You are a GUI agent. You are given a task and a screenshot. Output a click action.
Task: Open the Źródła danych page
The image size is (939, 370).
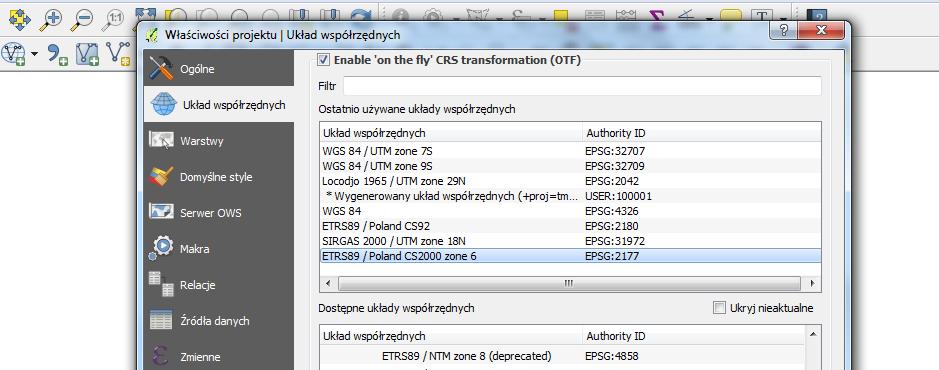[x=219, y=321]
